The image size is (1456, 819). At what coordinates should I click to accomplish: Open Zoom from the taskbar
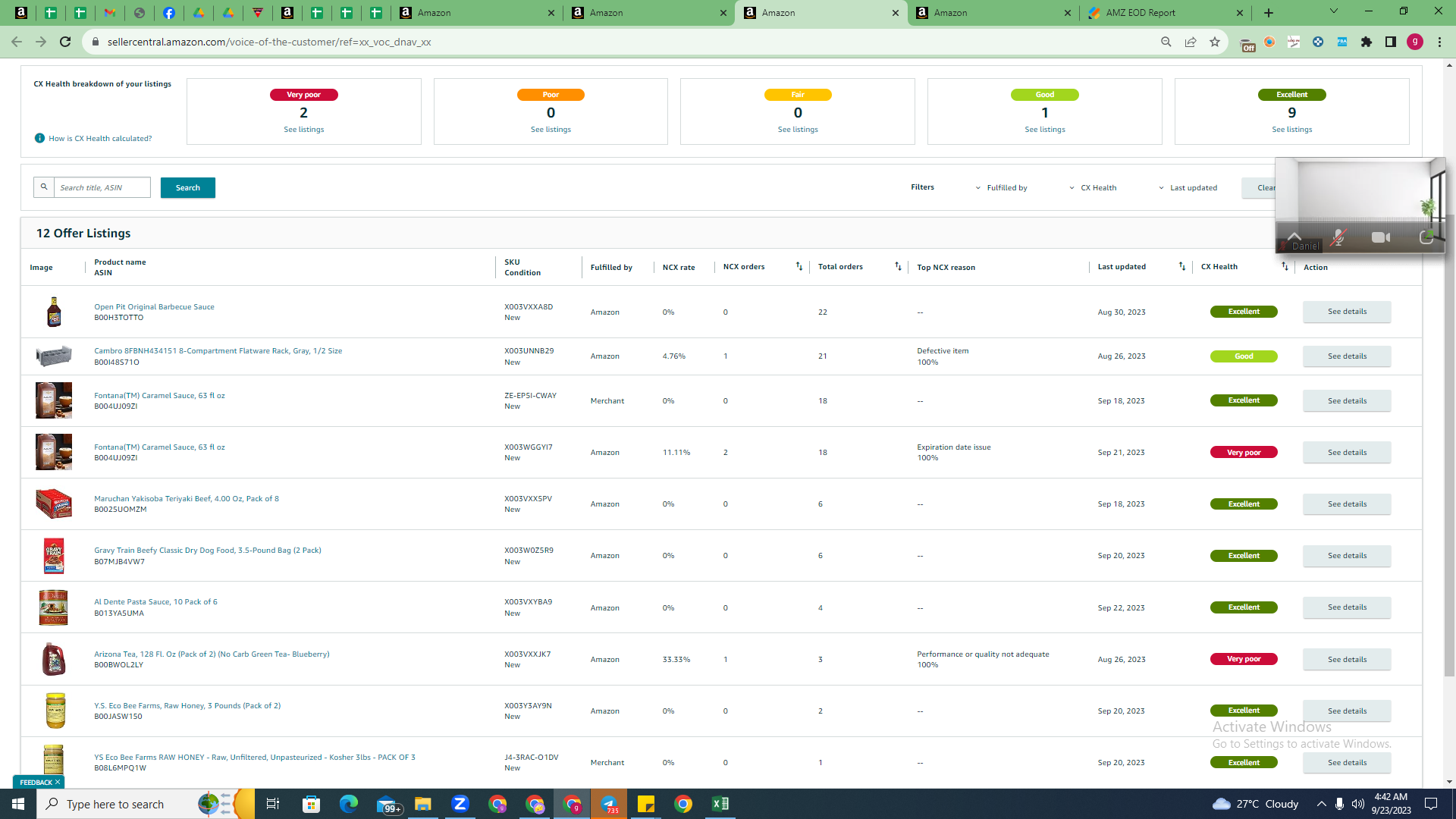click(x=460, y=804)
